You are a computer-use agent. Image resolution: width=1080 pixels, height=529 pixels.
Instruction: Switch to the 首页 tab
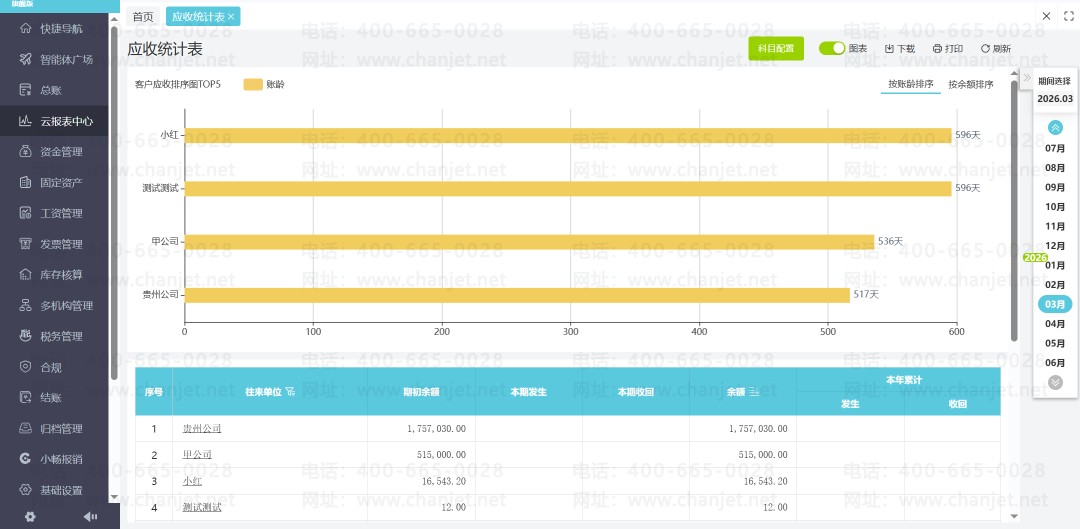pos(143,17)
